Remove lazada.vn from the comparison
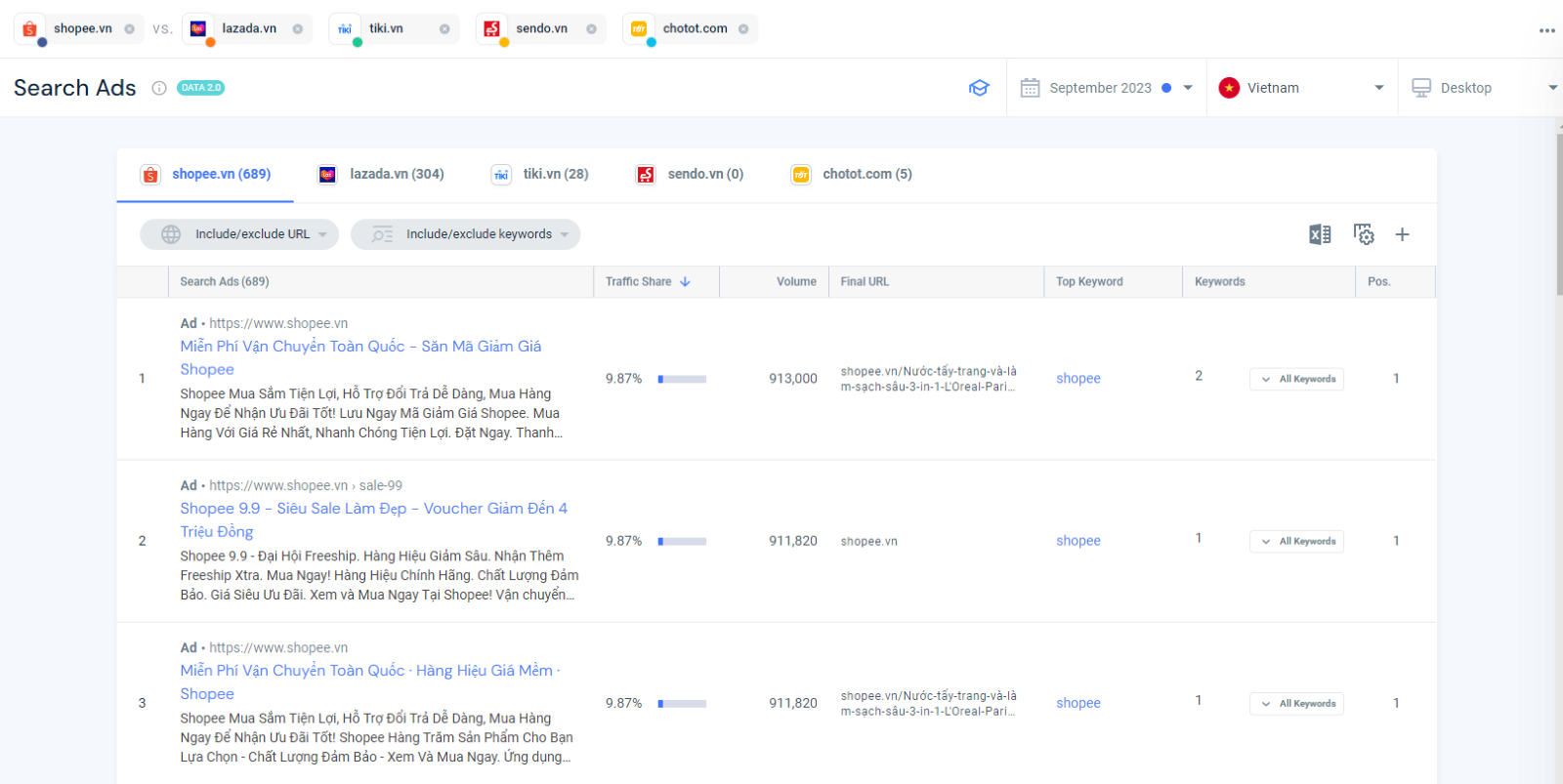This screenshot has height=784, width=1563. pos(298,29)
